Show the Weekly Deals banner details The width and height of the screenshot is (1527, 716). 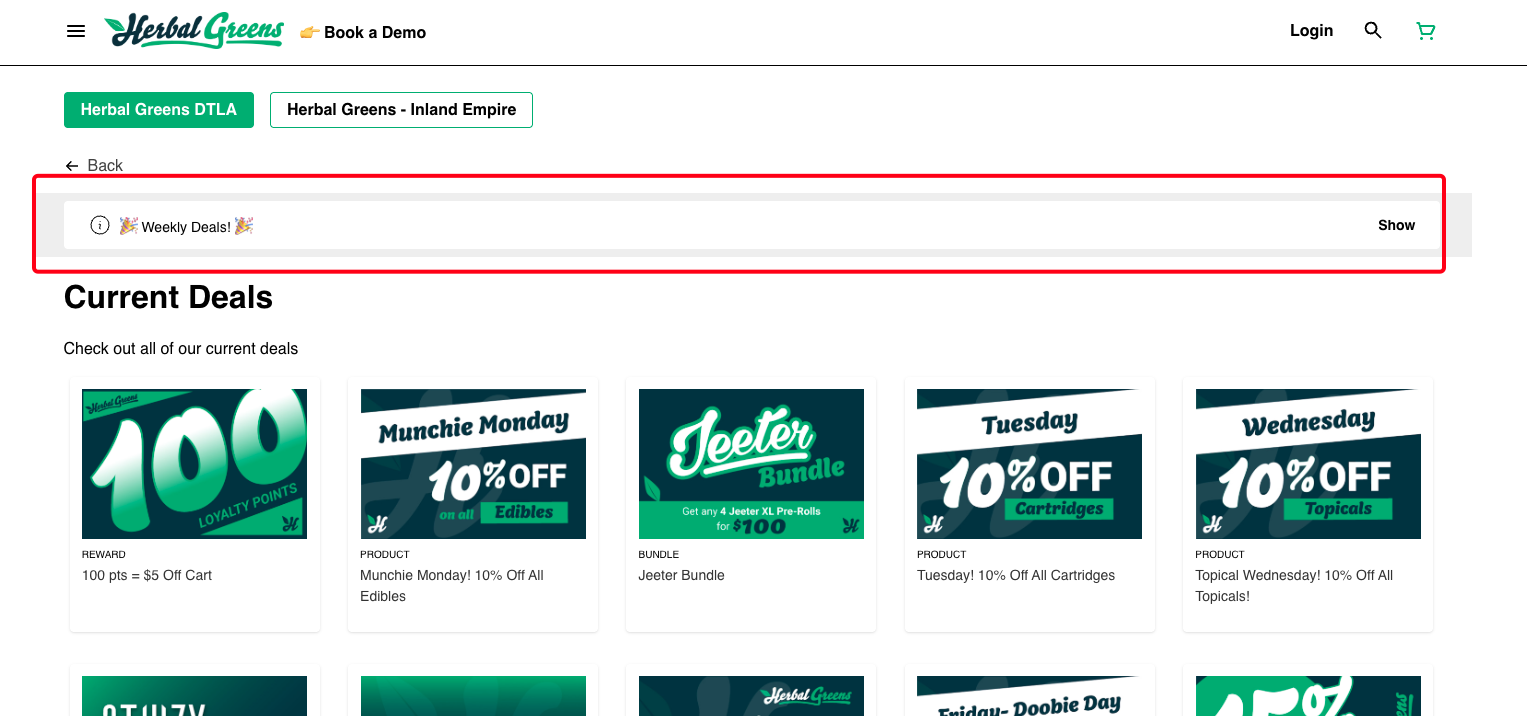pyautogui.click(x=1396, y=225)
